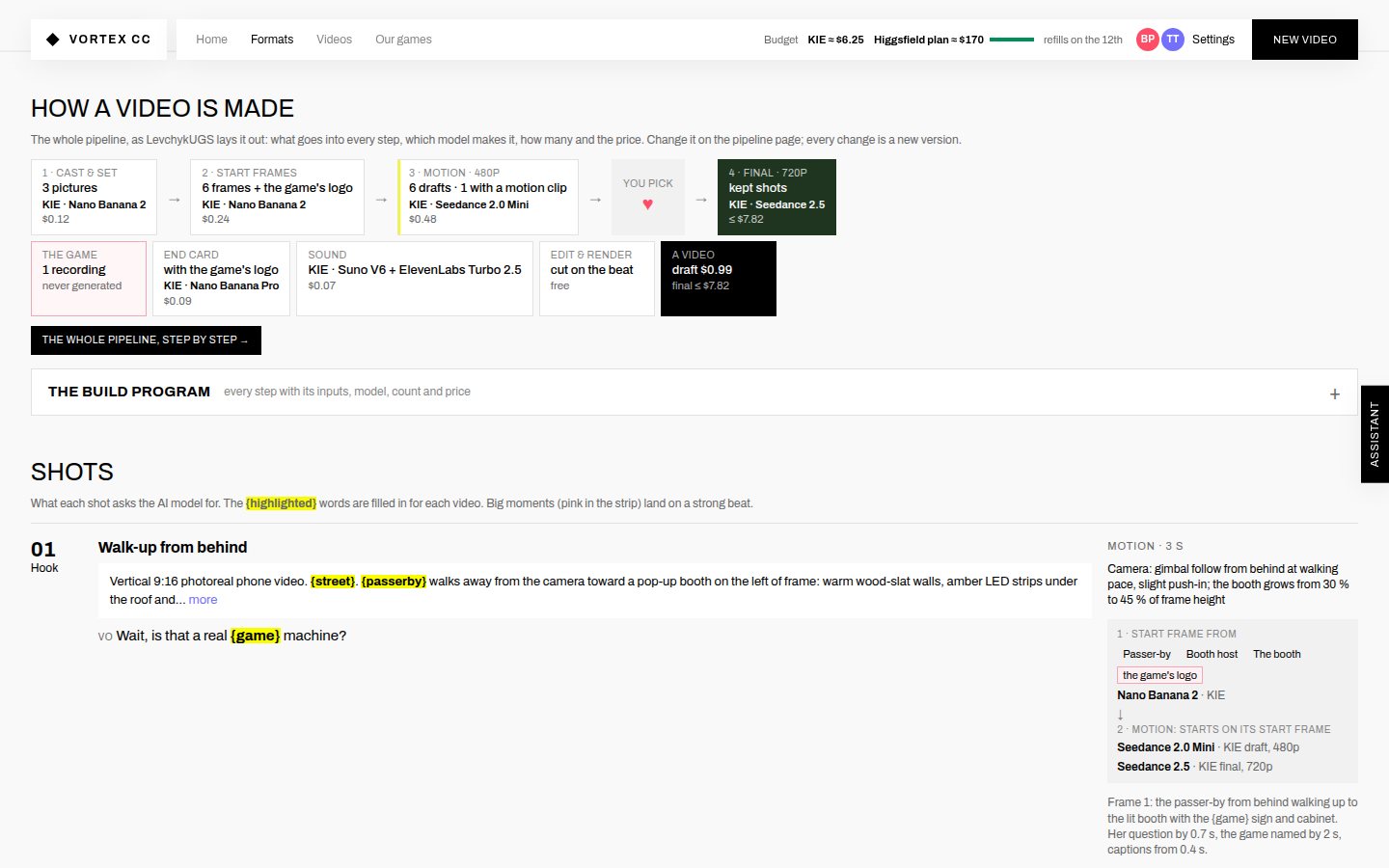
Task: Open the Formats nav item
Action: [272, 40]
